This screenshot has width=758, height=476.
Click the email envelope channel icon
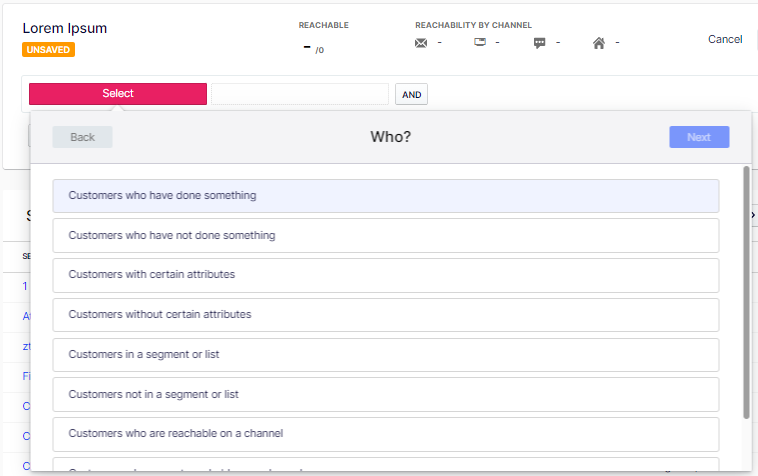(x=421, y=43)
